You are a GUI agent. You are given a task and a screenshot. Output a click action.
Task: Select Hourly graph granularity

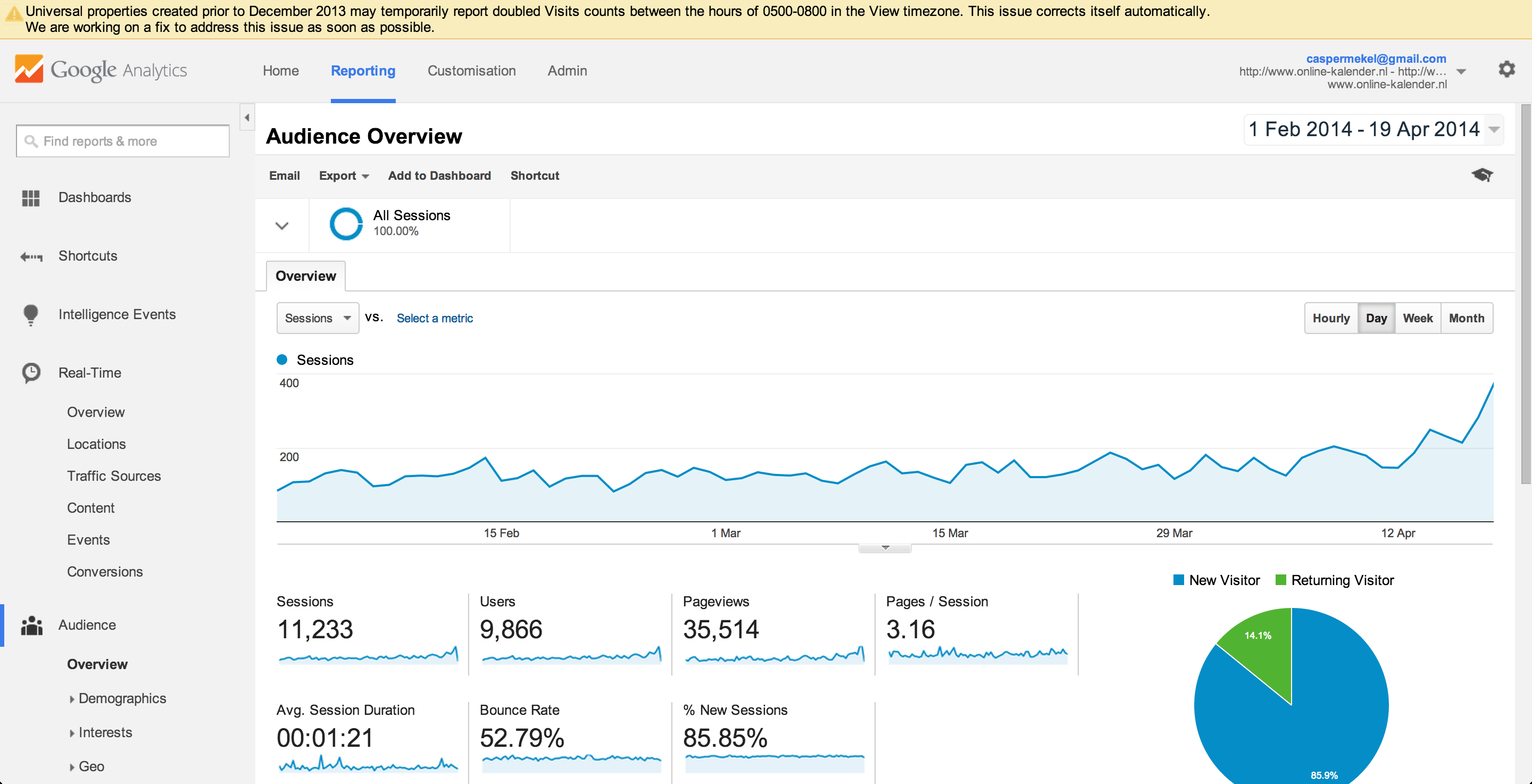1331,318
